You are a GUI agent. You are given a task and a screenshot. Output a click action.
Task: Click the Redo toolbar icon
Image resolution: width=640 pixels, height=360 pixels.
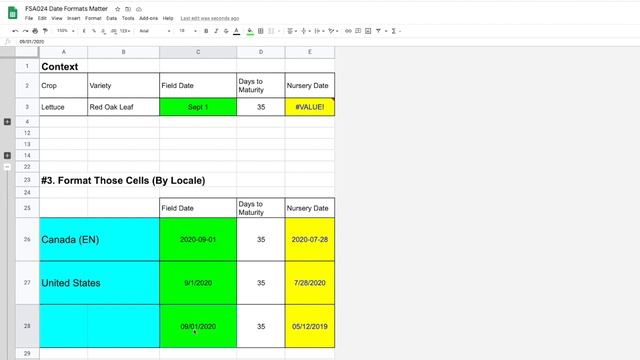coord(25,31)
